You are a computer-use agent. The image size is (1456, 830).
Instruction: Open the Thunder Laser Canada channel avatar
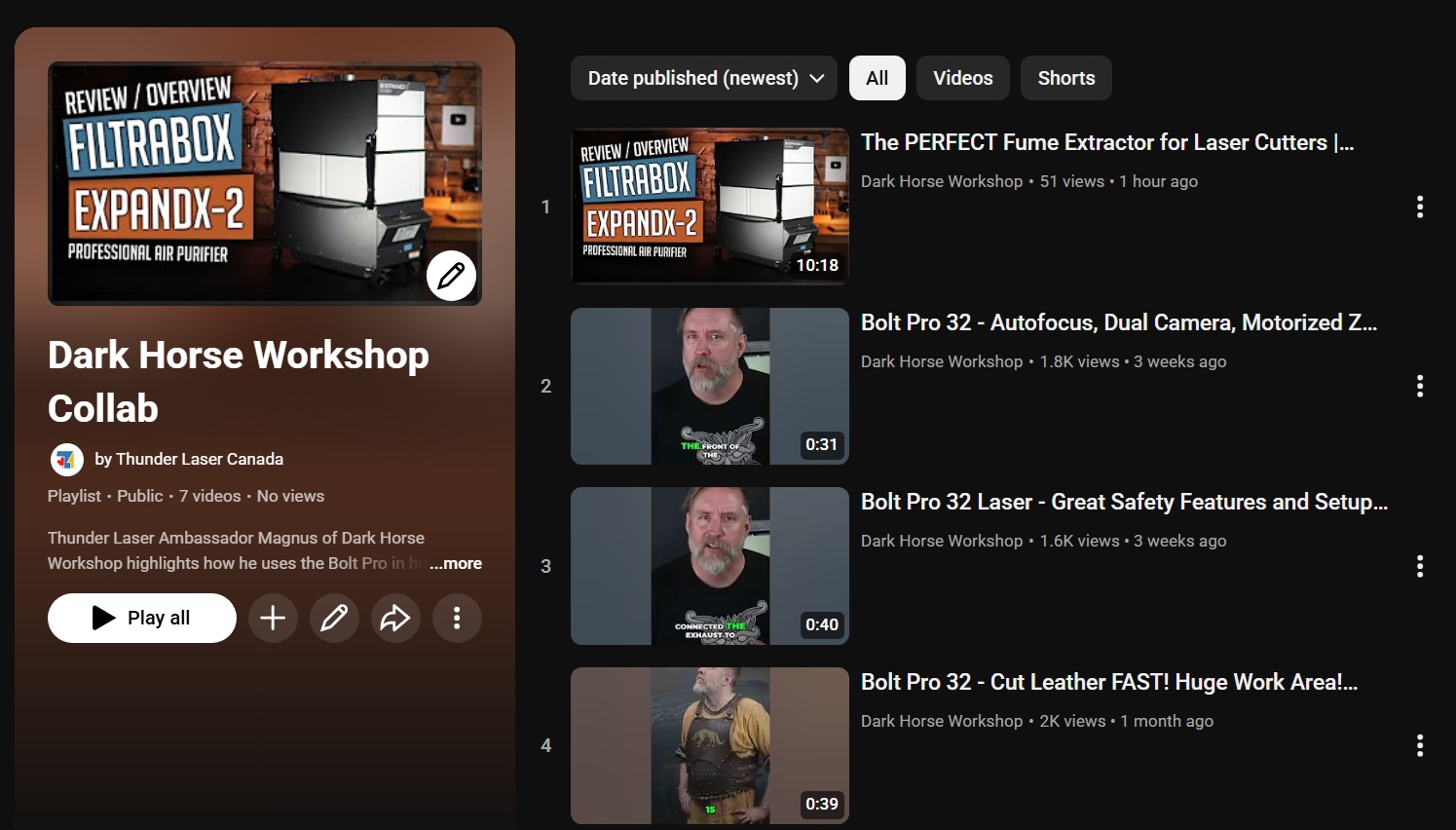[65, 459]
